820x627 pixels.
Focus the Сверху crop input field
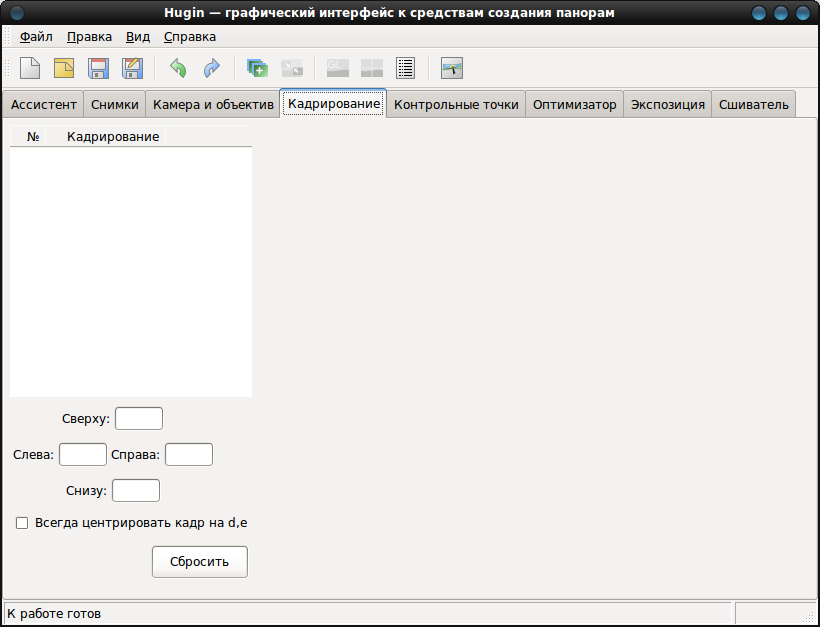point(139,418)
